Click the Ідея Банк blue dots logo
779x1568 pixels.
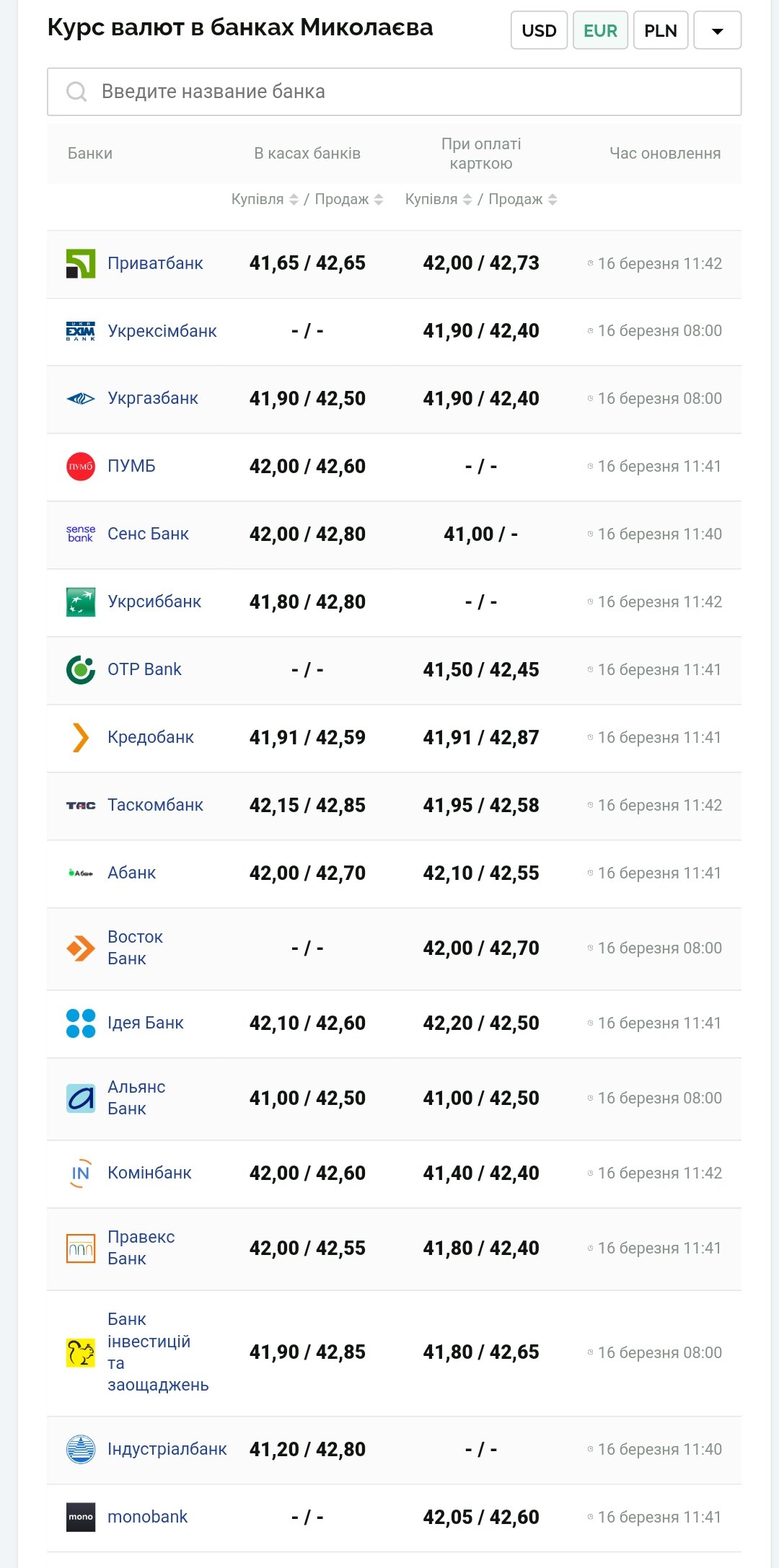pyautogui.click(x=80, y=1023)
